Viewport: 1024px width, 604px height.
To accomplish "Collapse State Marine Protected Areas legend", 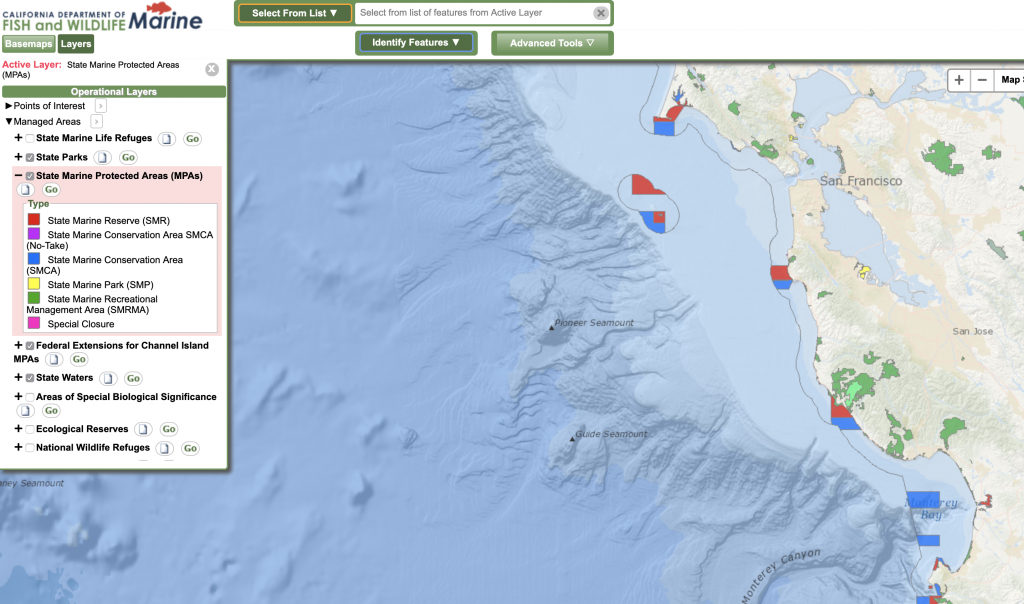I will coord(18,175).
